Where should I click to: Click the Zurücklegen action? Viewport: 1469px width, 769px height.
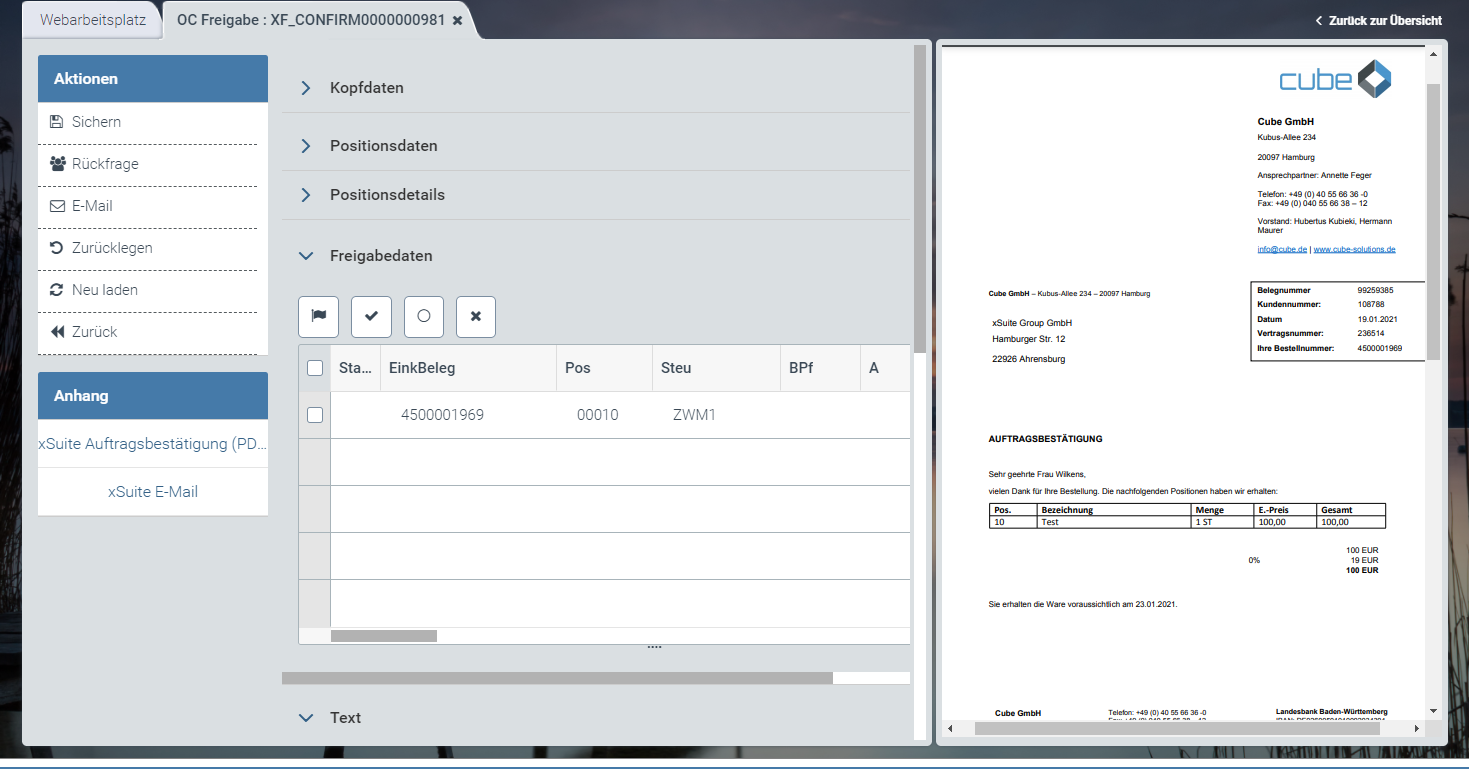(x=112, y=248)
